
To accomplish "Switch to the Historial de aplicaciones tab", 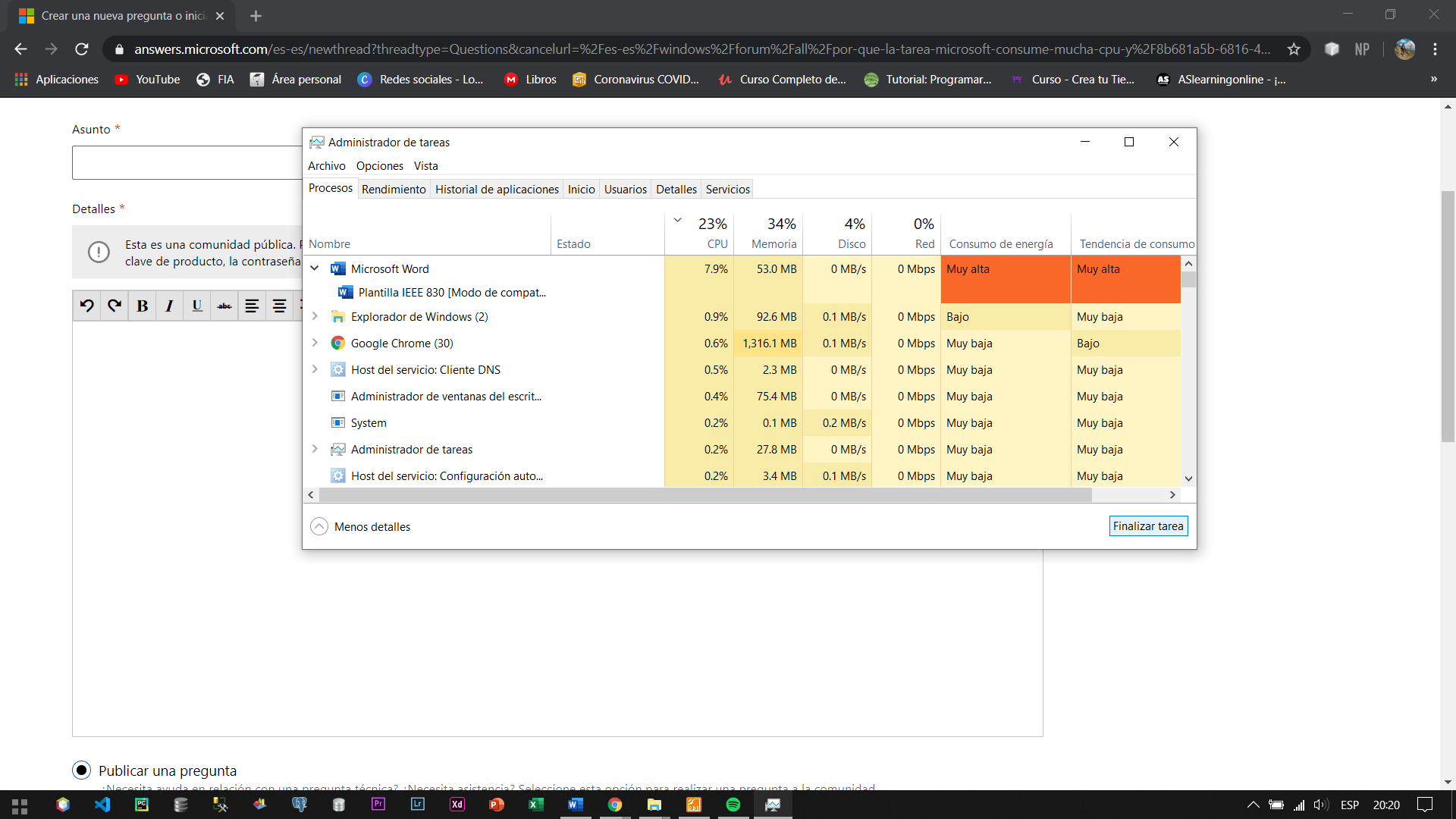I will tap(497, 190).
